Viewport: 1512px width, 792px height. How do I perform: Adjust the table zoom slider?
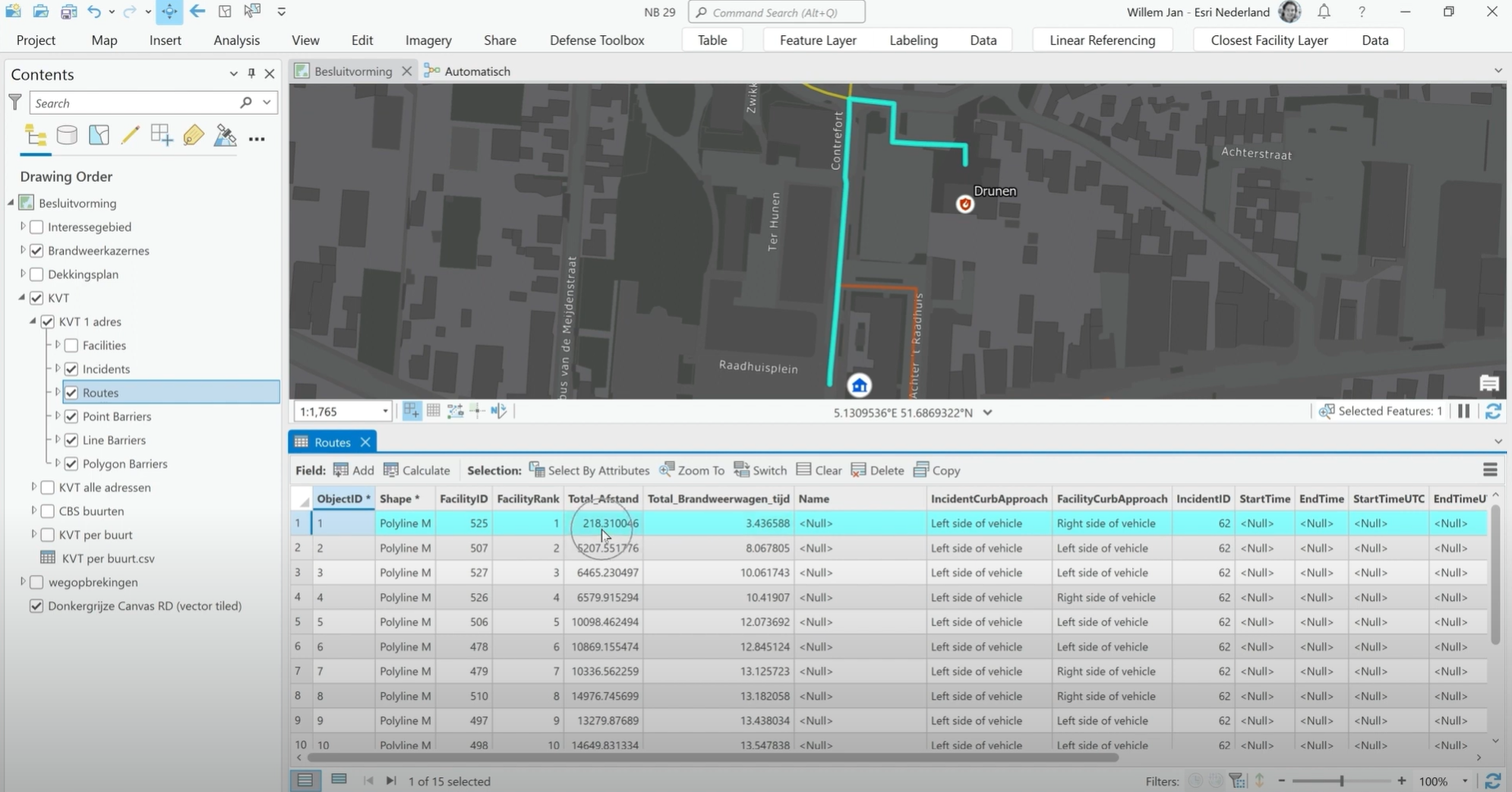point(1341,781)
